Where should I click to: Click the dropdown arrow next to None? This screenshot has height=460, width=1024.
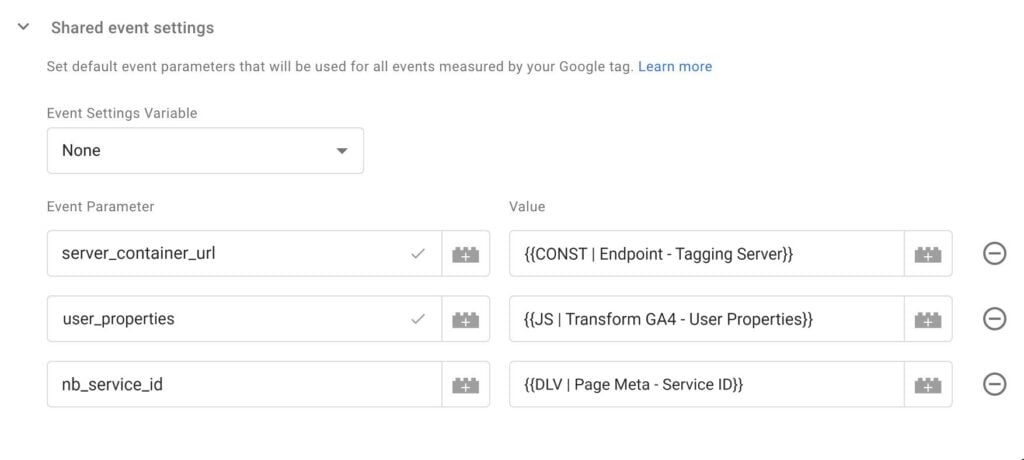341,151
